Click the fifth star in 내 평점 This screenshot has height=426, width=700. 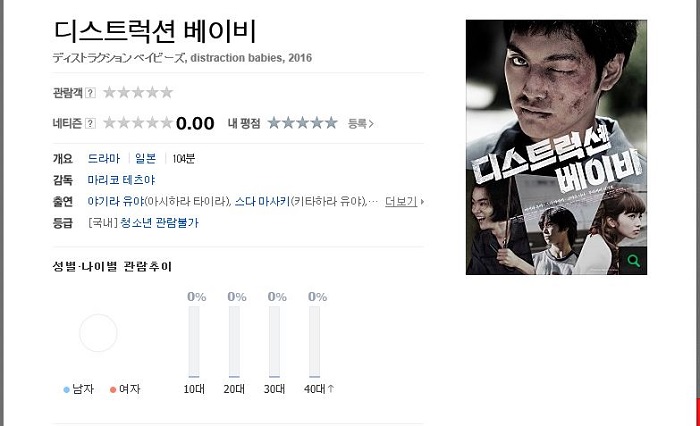[x=331, y=123]
